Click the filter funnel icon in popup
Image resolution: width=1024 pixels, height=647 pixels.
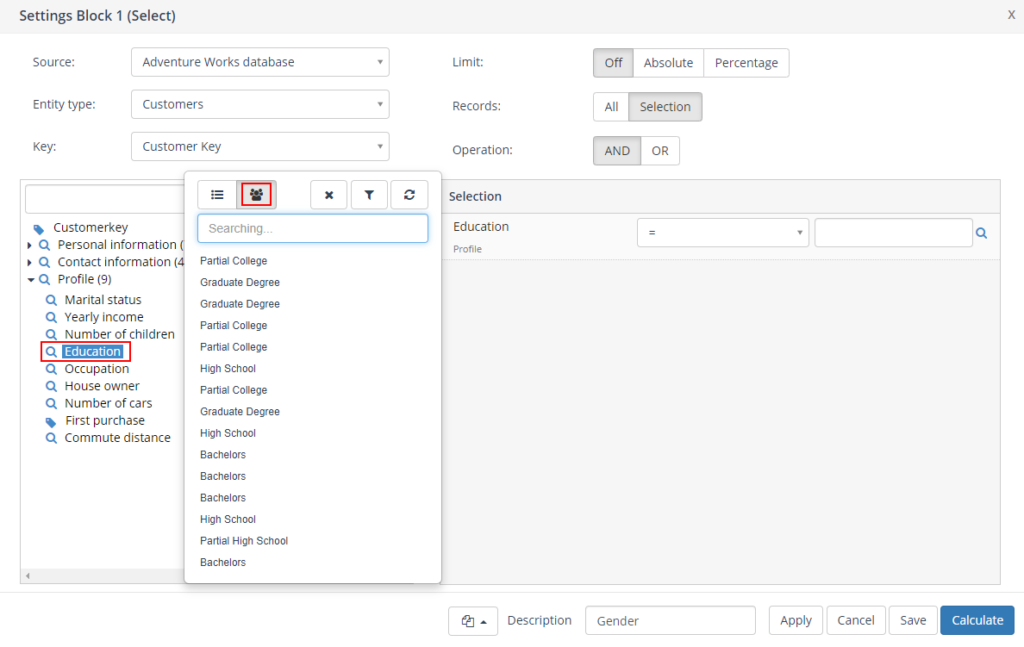(369, 195)
